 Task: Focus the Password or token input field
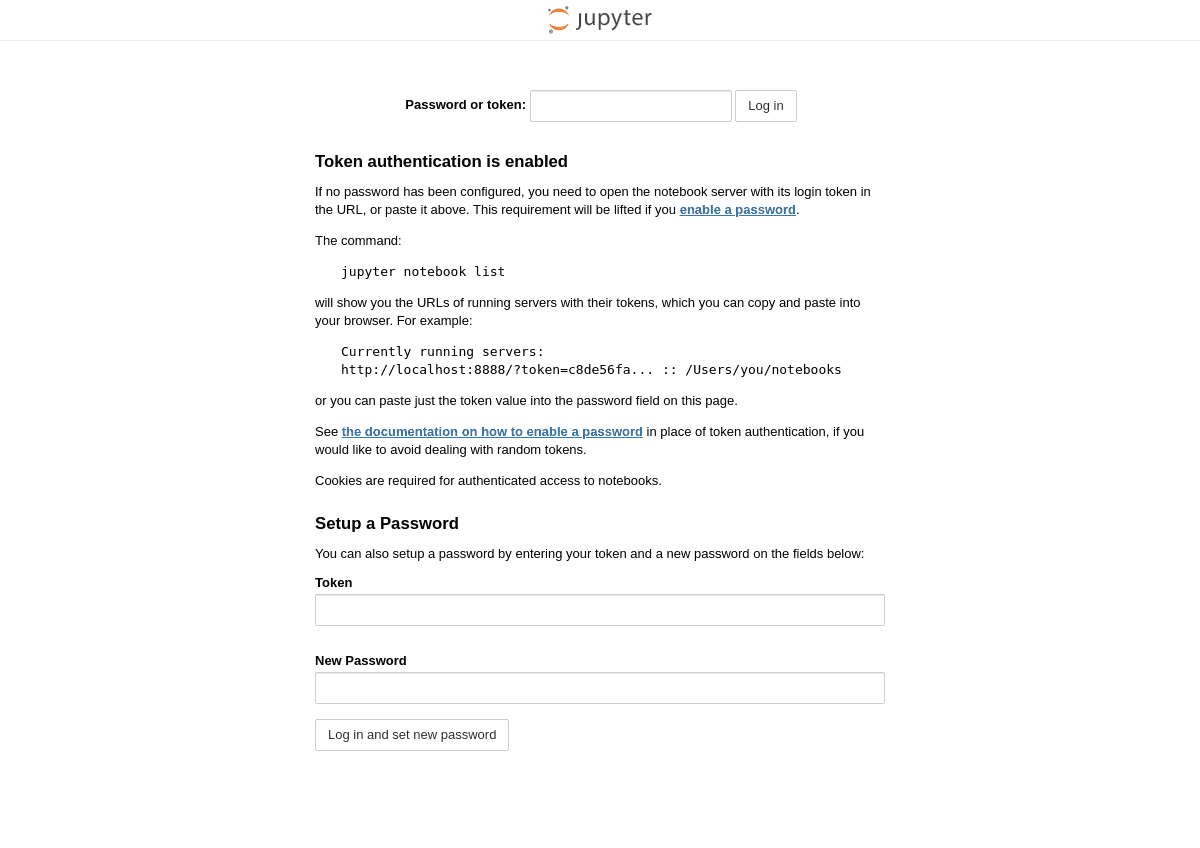point(631,106)
